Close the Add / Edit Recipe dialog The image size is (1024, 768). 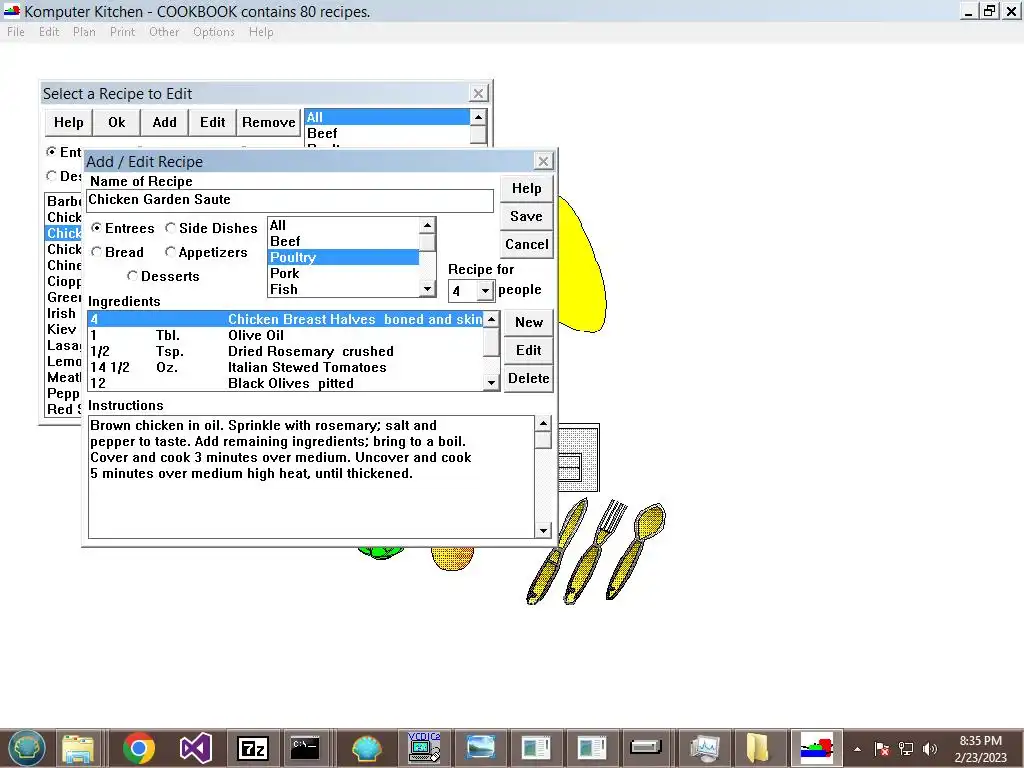[543, 161]
